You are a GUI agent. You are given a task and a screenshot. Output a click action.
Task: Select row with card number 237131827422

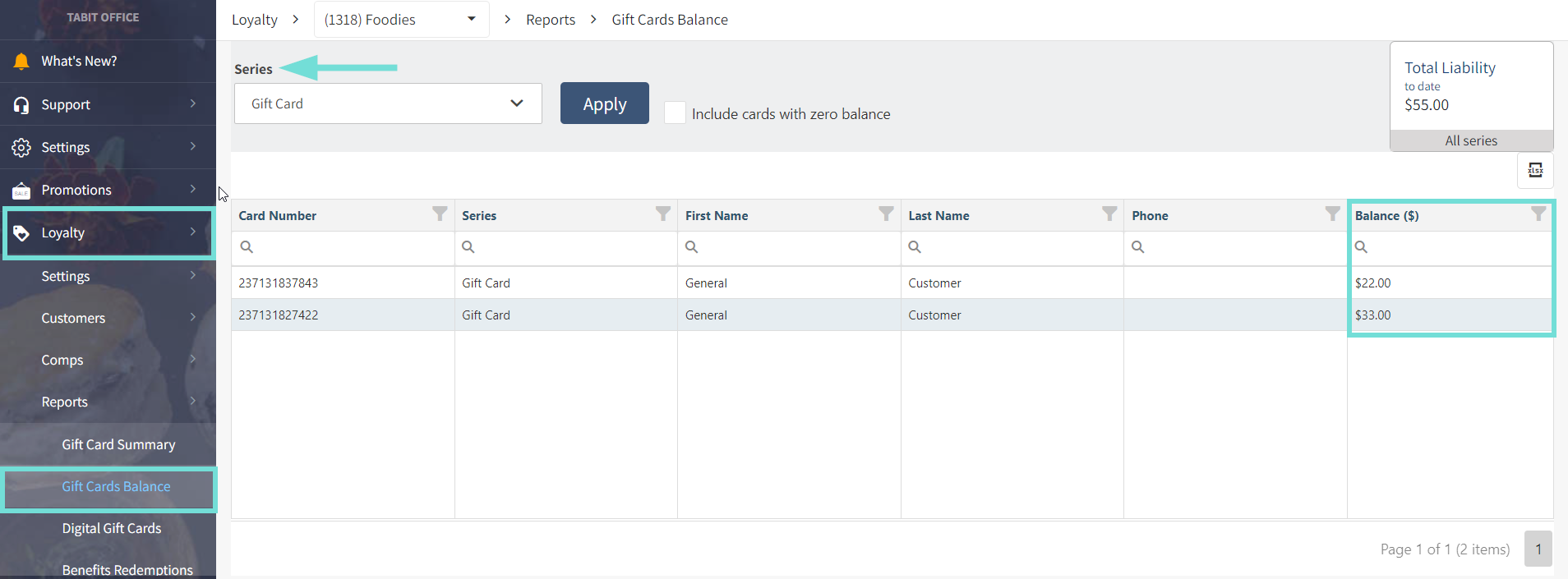pos(279,315)
